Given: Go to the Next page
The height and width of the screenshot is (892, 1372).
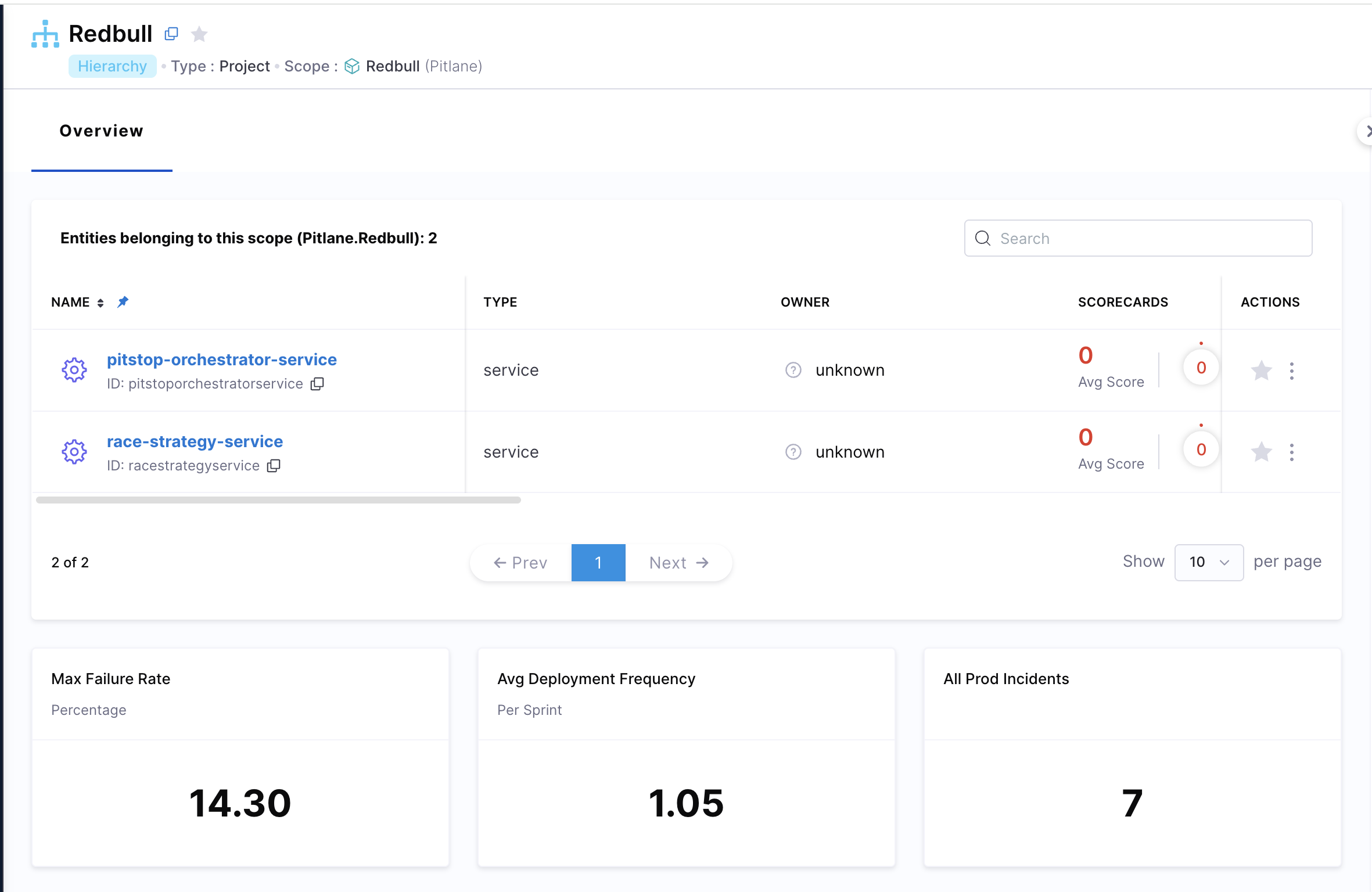Looking at the screenshot, I should (x=678, y=563).
